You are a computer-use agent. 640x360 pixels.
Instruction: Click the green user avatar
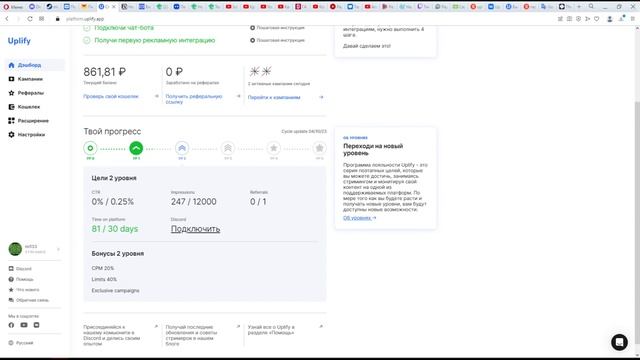tap(15, 249)
